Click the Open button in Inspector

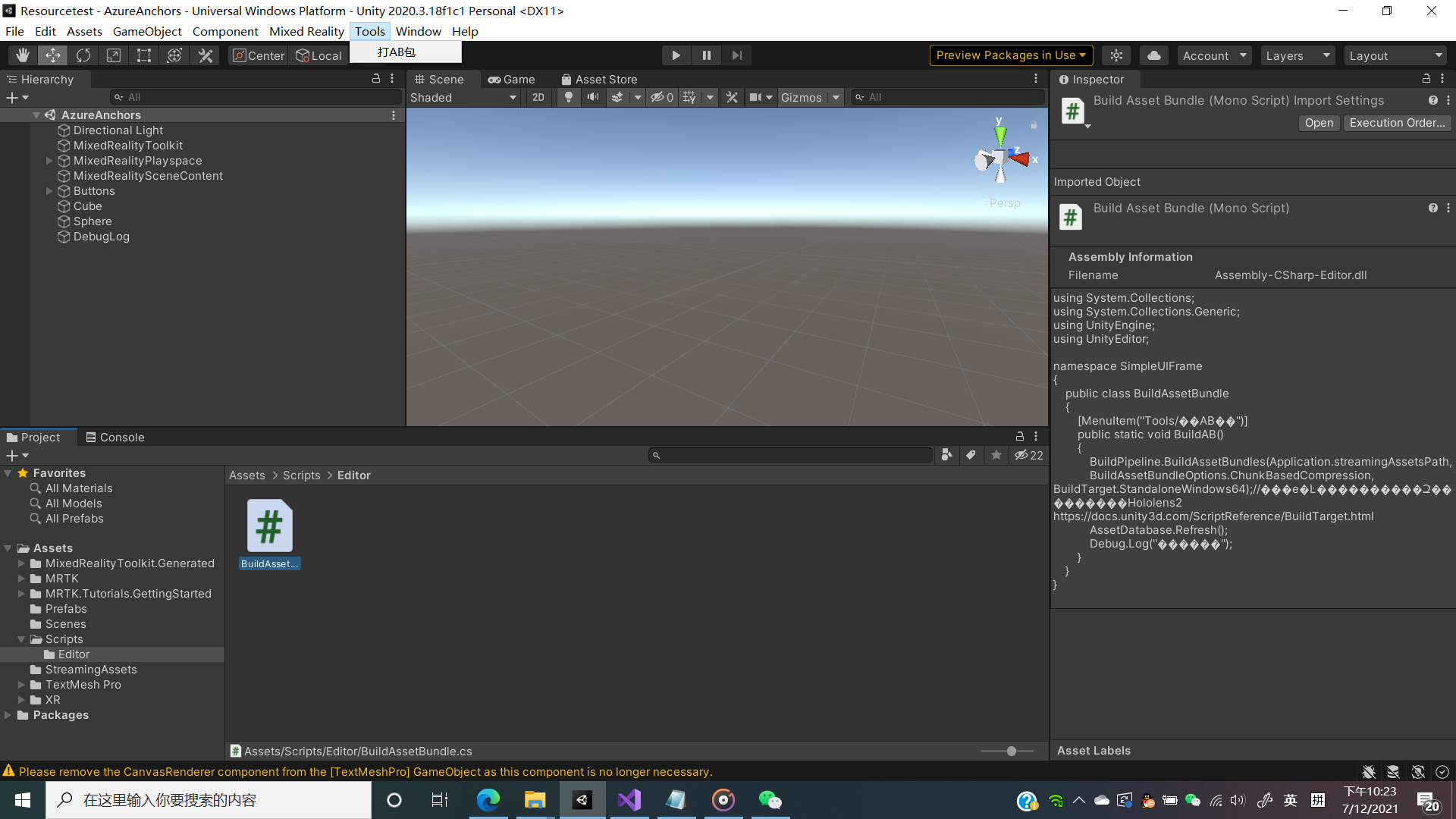tap(1318, 122)
